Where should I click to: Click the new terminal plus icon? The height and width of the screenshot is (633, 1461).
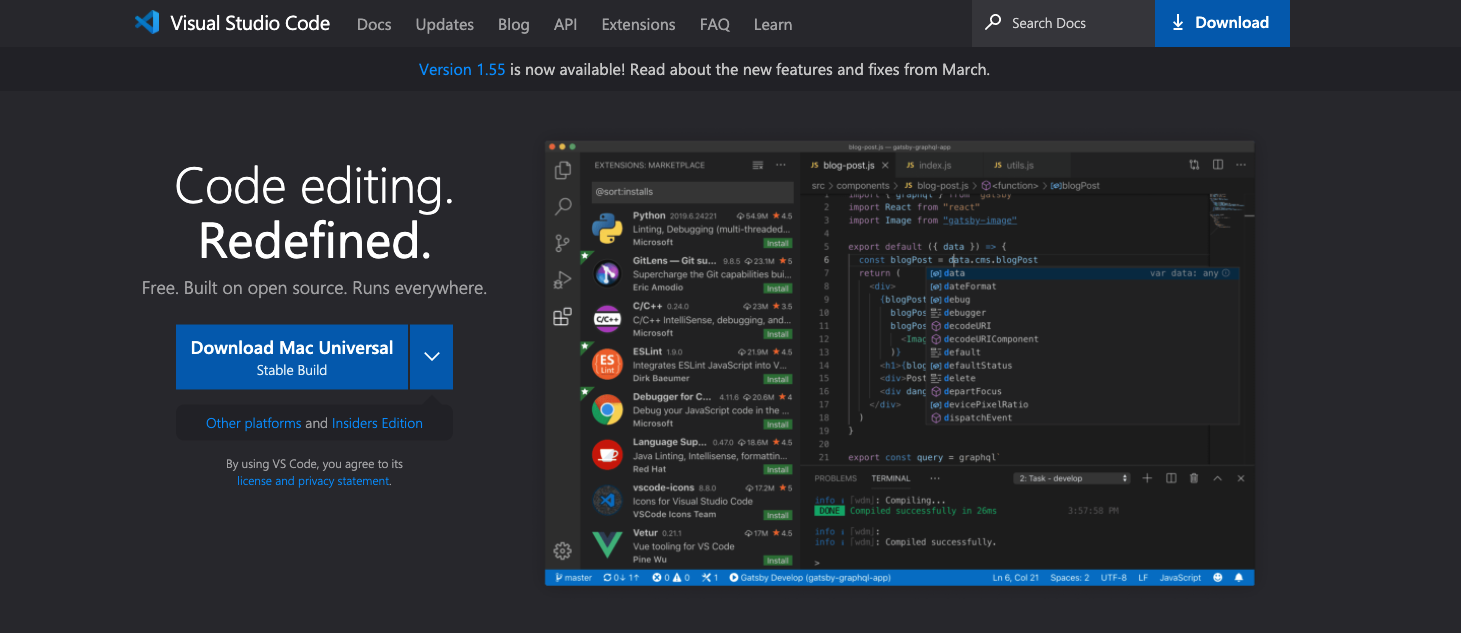pos(1147,478)
